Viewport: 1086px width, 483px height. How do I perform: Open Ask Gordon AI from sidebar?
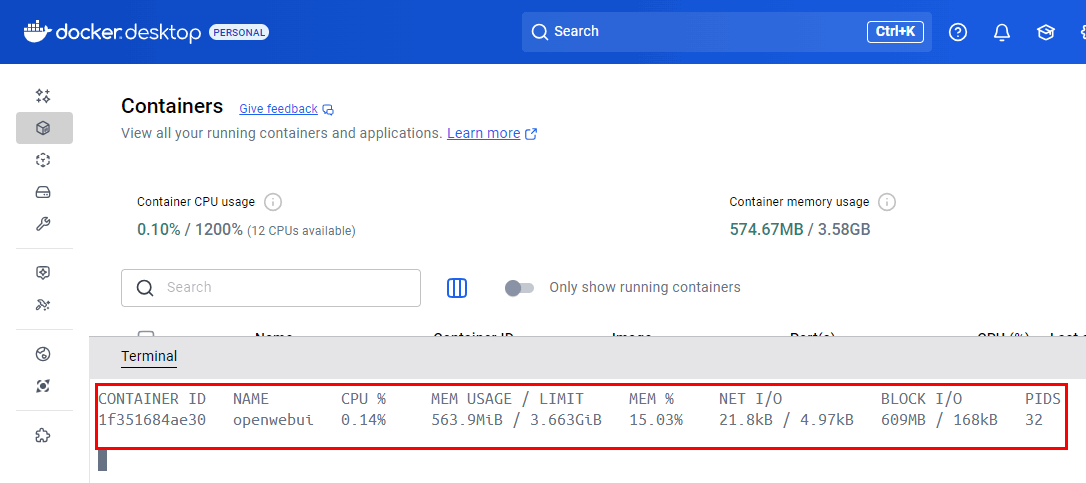pyautogui.click(x=43, y=96)
